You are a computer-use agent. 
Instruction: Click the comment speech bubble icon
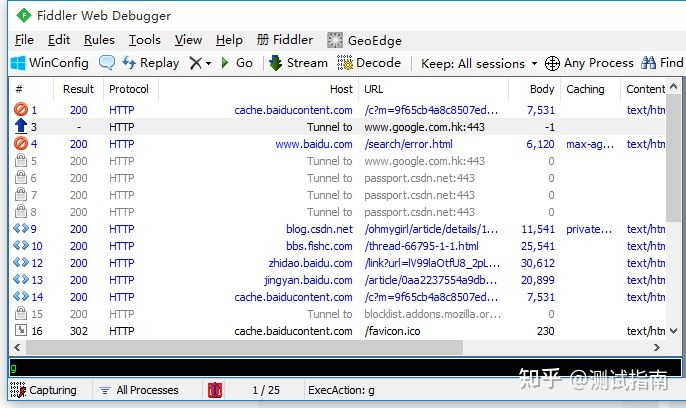point(107,63)
